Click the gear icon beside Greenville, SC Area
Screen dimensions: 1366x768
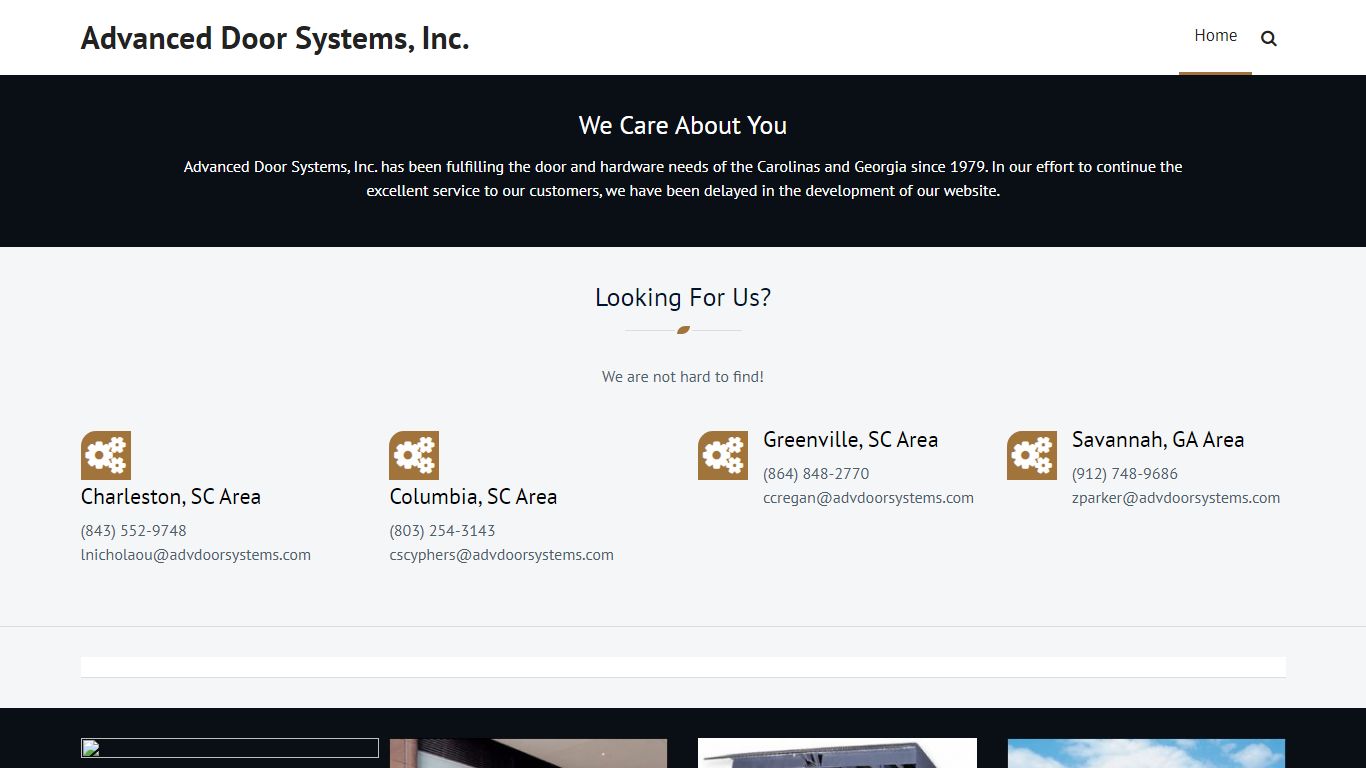[723, 455]
